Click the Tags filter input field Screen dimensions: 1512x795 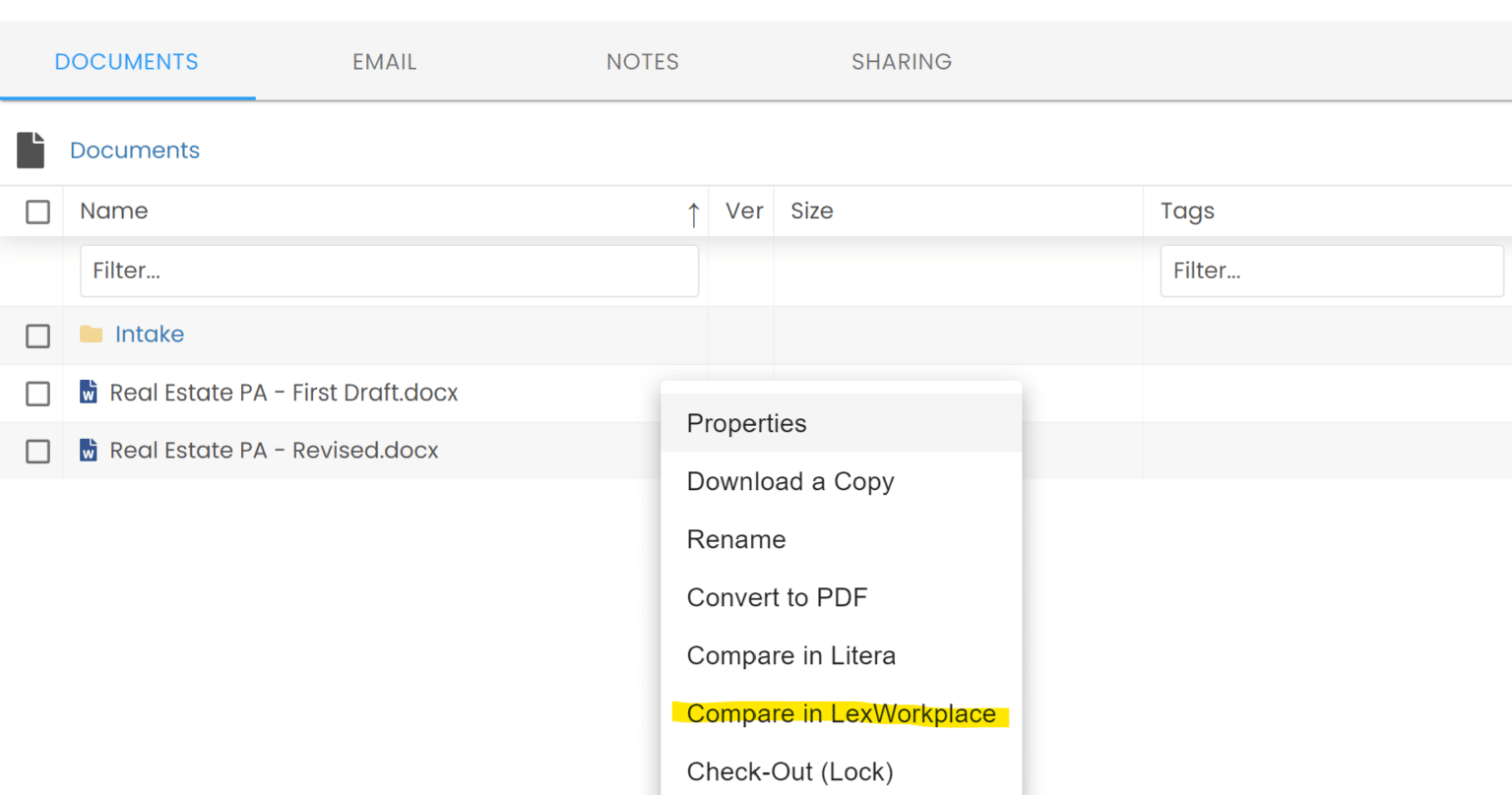pos(1331,271)
